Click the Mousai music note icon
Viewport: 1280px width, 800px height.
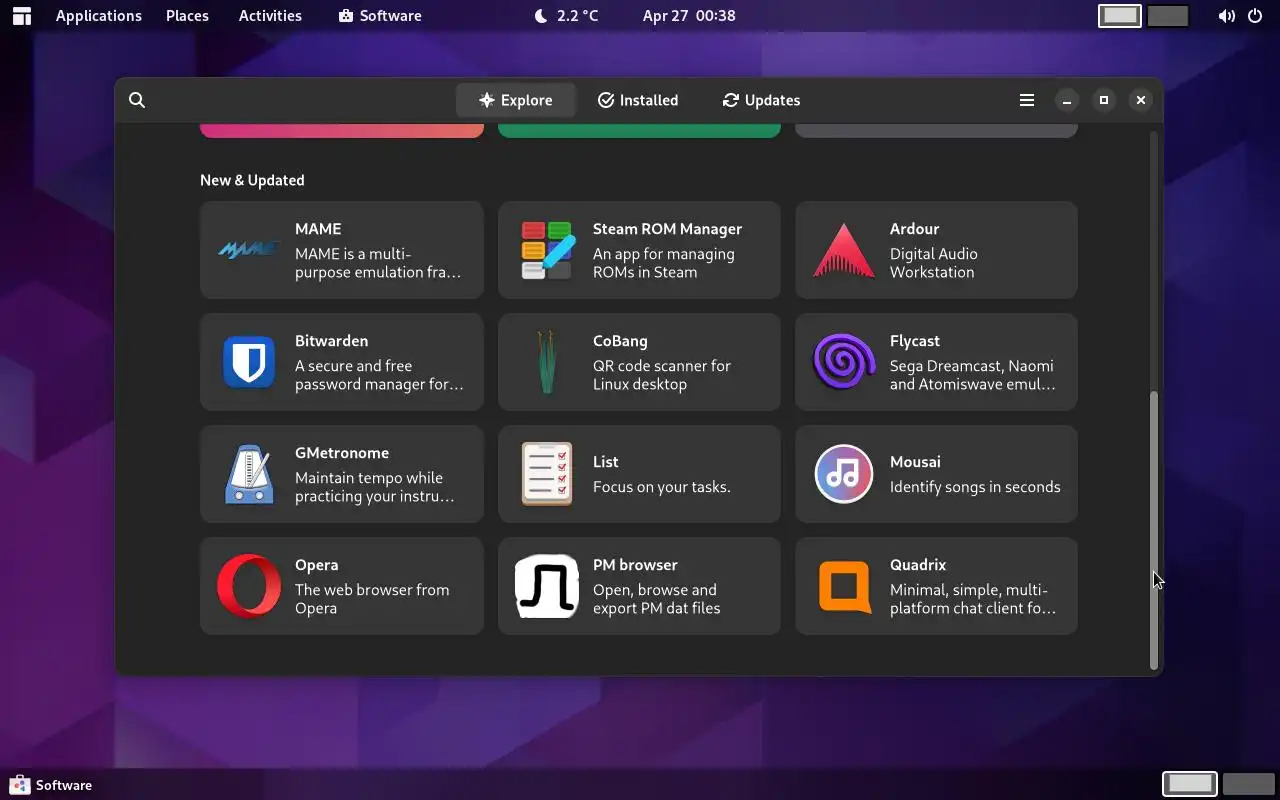(844, 474)
